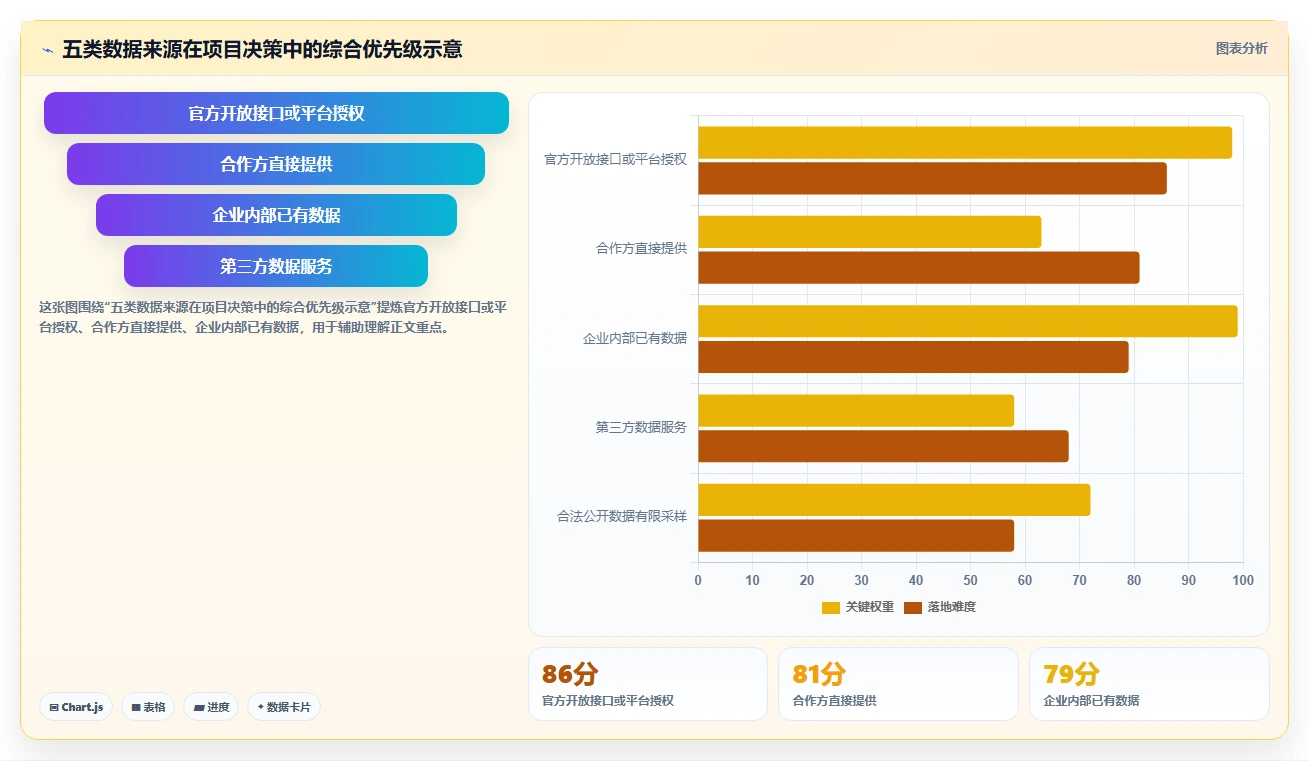Screen dimensions: 1309x761
Task: Click the y-axis label 官方开放接口或平台授权
Action: pos(616,160)
